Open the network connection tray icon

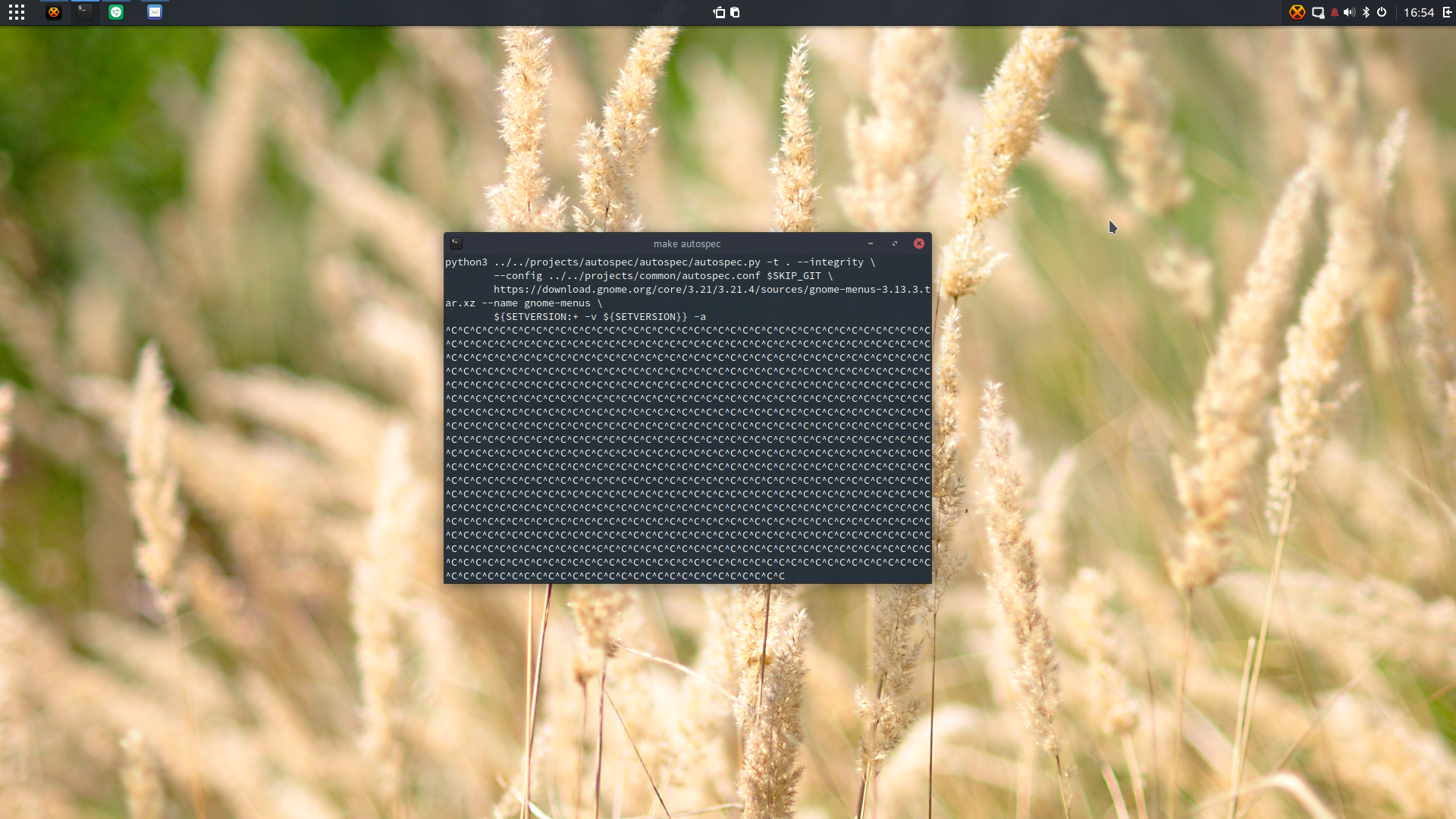tap(1318, 12)
